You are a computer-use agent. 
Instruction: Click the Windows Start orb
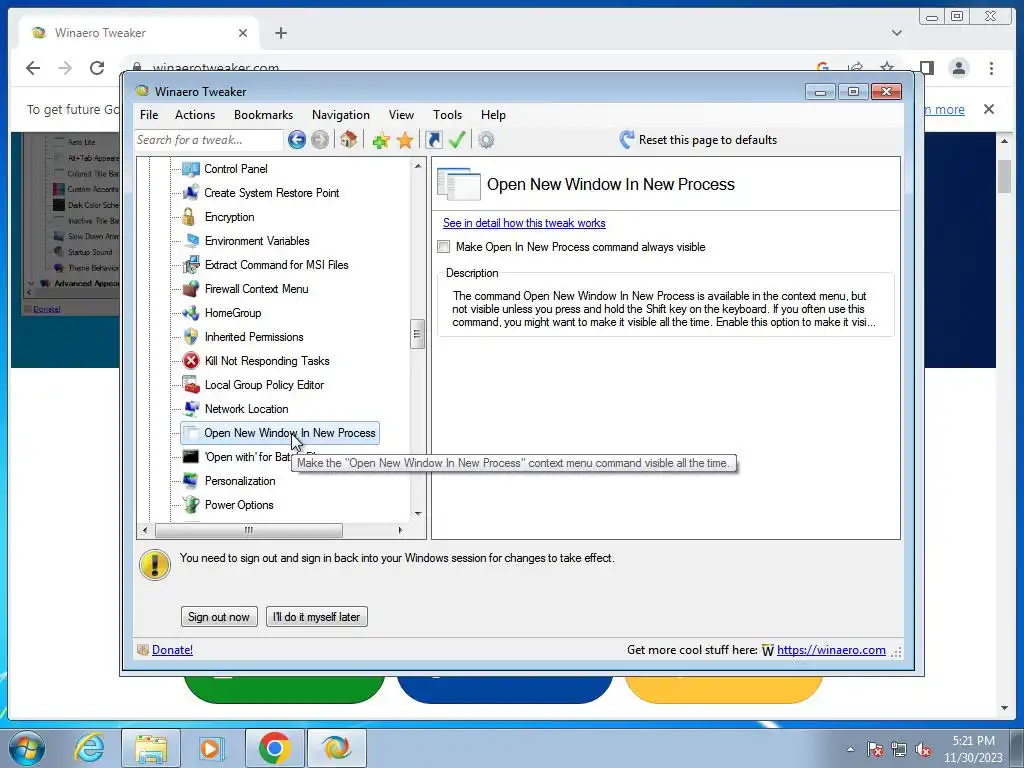click(x=27, y=748)
